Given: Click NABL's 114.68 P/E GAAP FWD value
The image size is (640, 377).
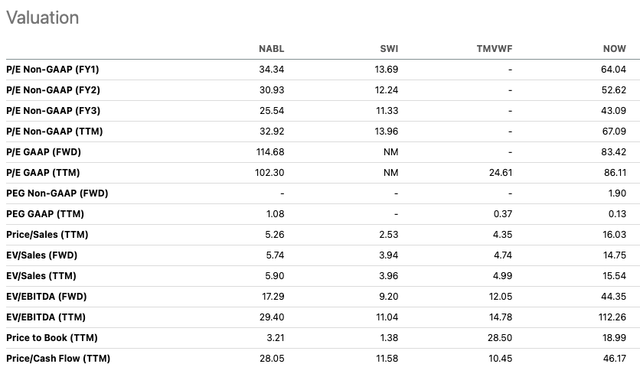Looking at the screenshot, I should (x=270, y=152).
